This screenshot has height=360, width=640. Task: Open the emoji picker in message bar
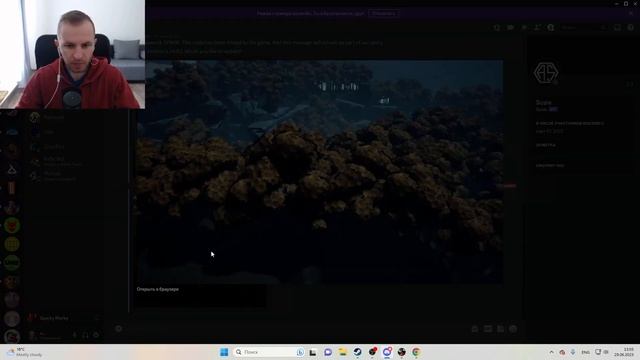click(x=513, y=329)
